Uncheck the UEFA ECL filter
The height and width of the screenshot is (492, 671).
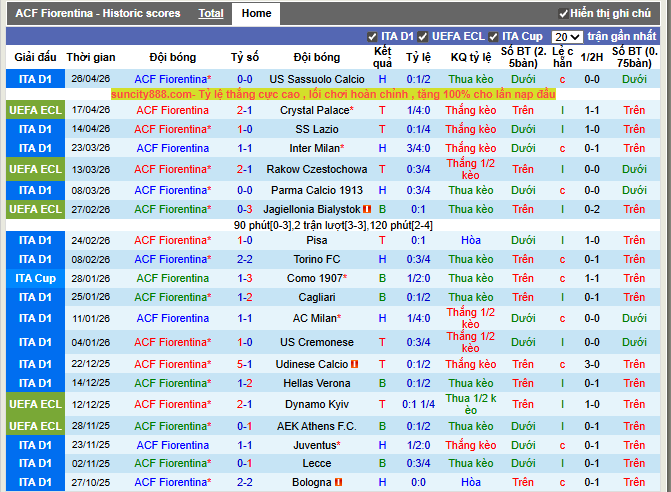point(423,37)
